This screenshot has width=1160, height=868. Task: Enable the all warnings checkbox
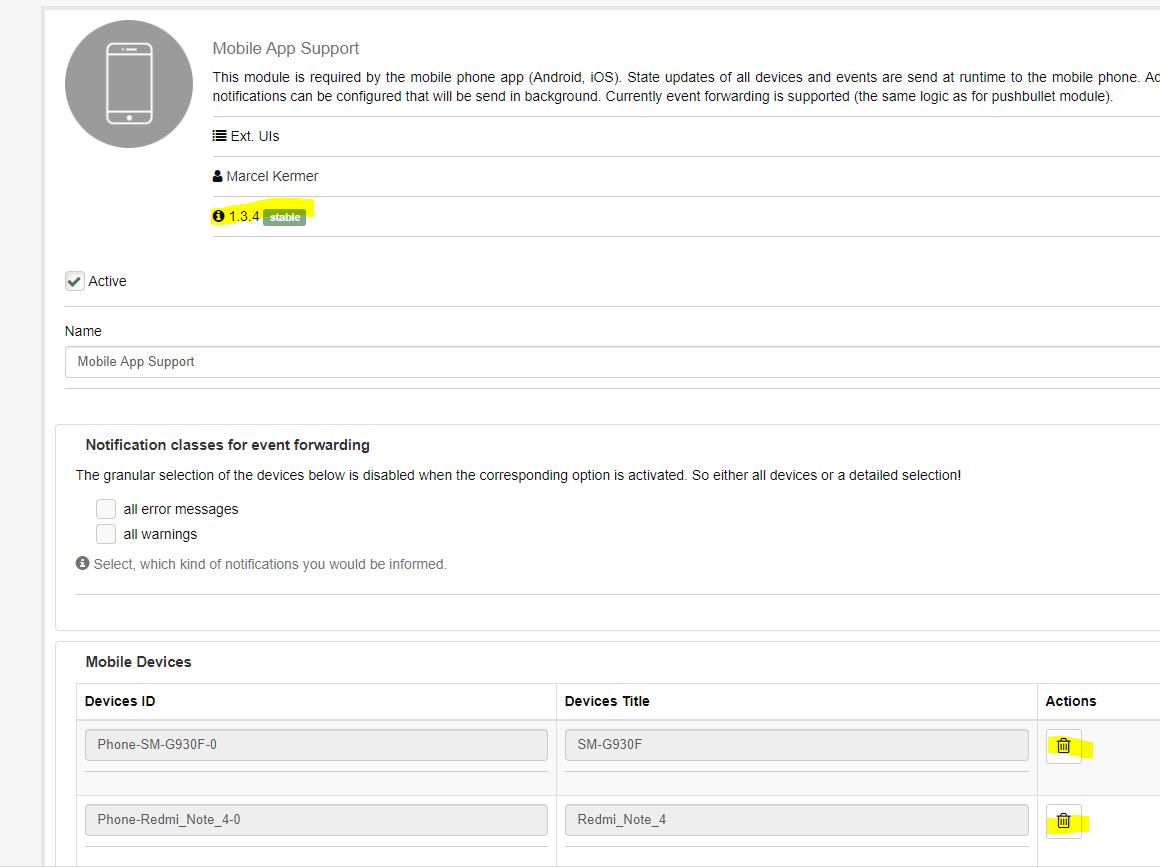point(106,534)
